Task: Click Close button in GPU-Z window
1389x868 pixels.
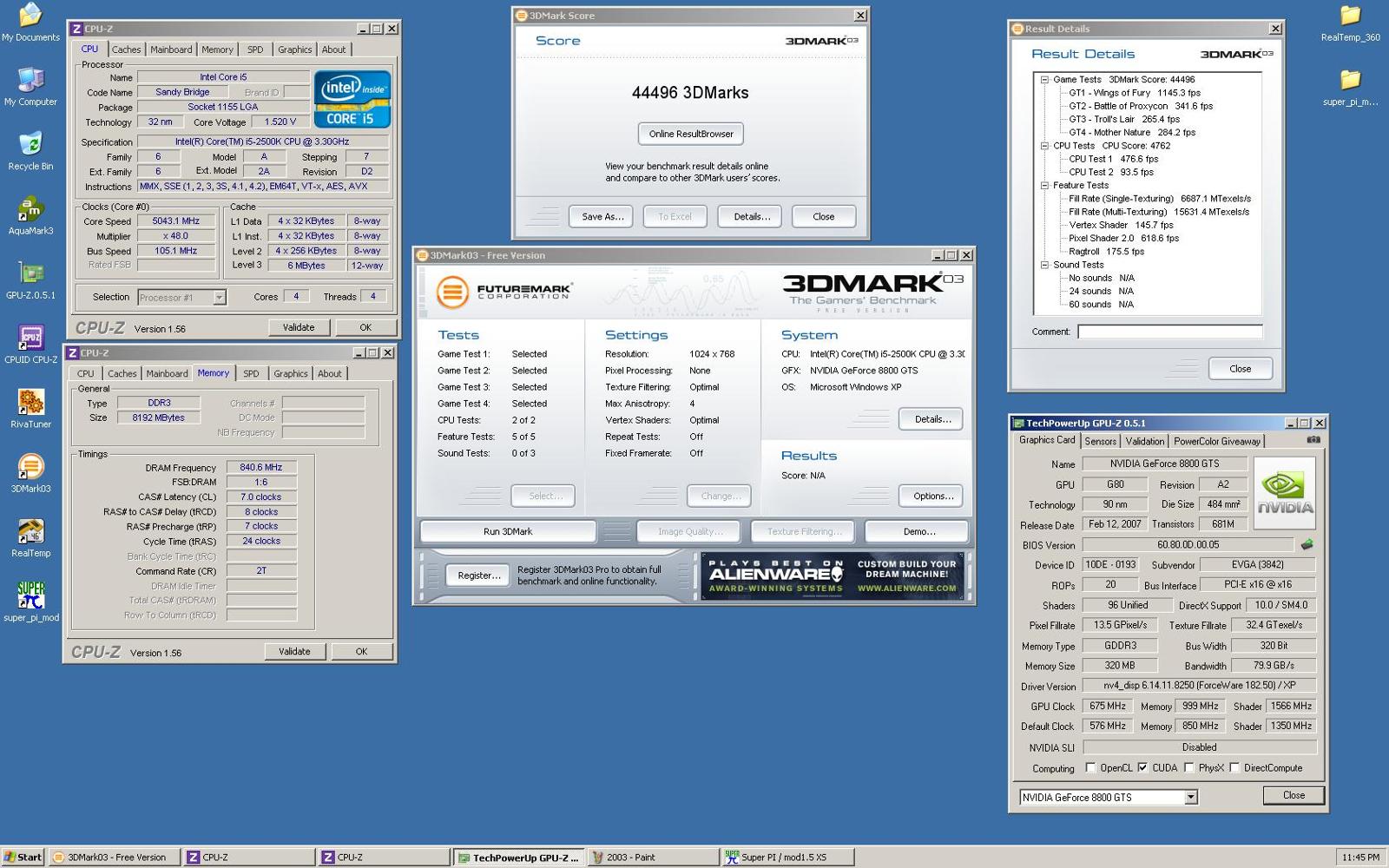Action: (1294, 795)
